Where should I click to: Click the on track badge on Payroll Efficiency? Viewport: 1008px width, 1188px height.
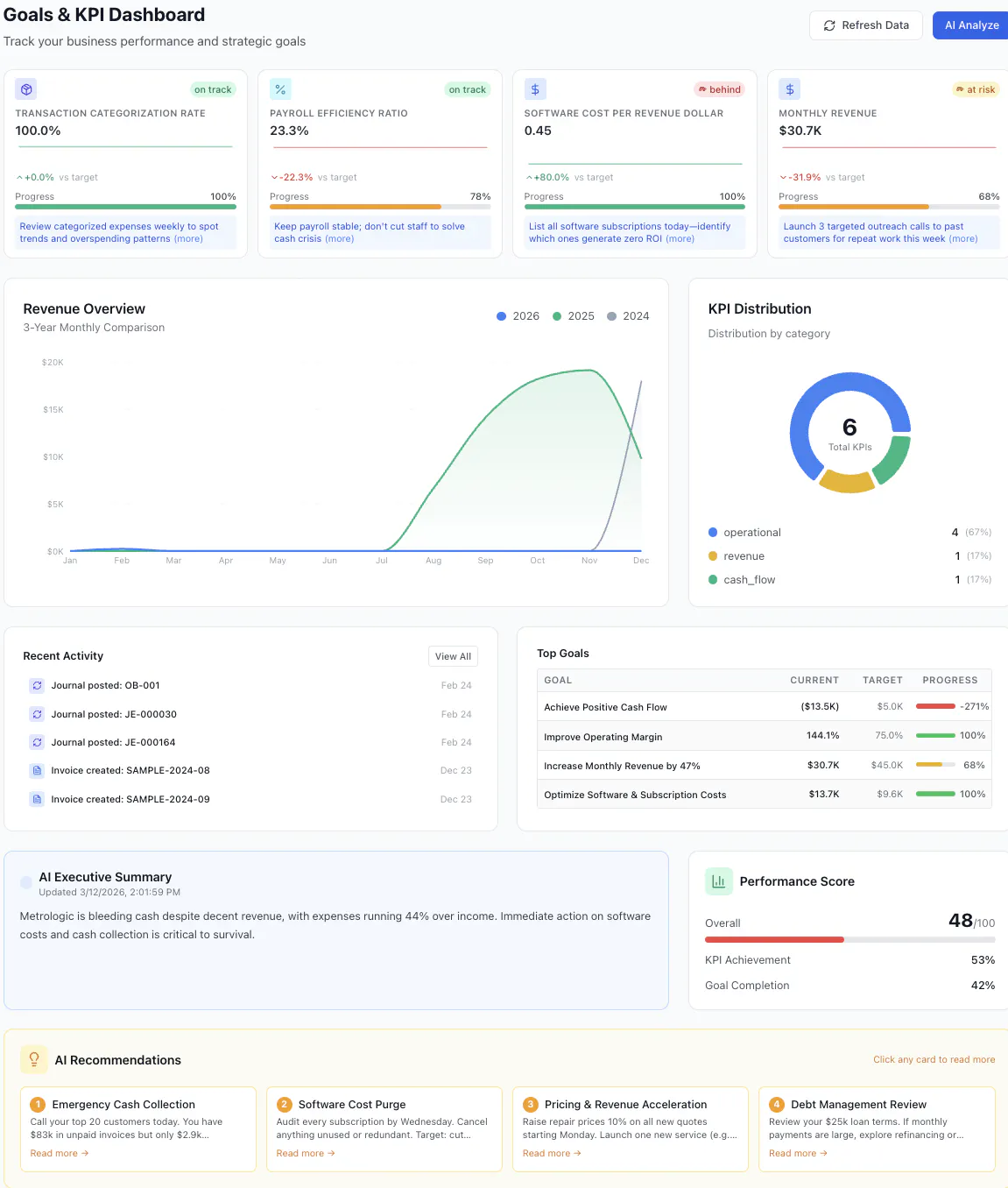468,89
